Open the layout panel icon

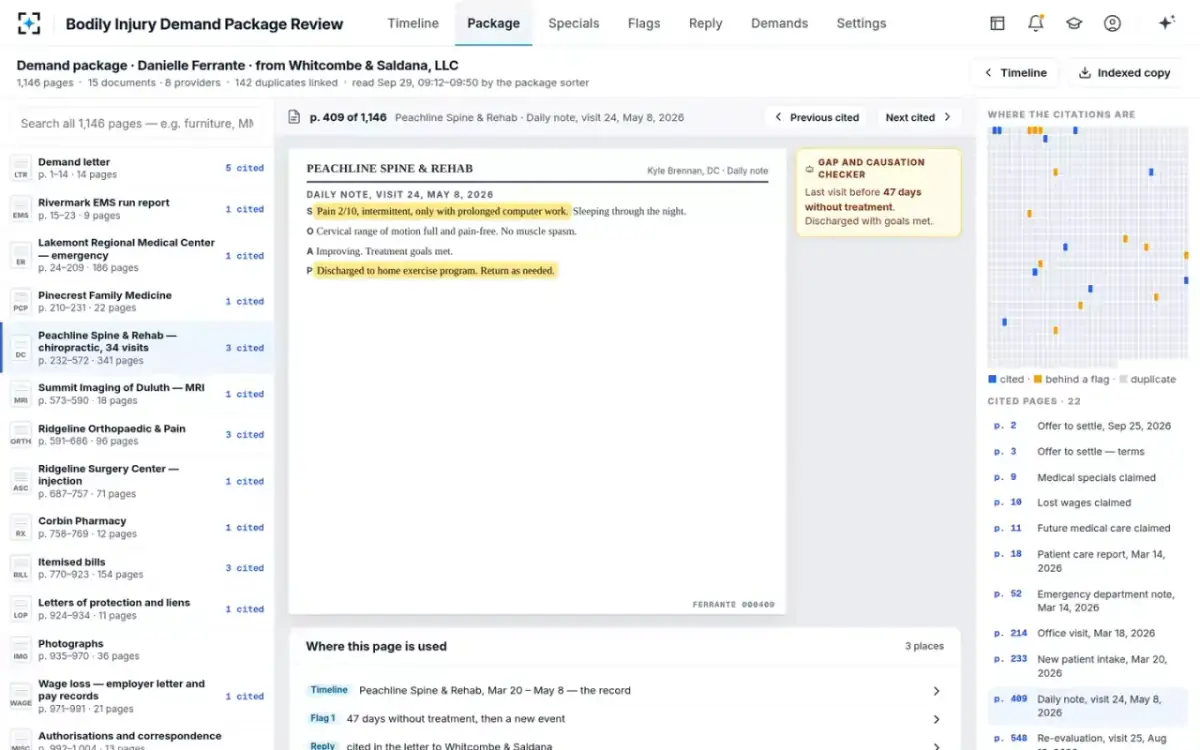(997, 23)
